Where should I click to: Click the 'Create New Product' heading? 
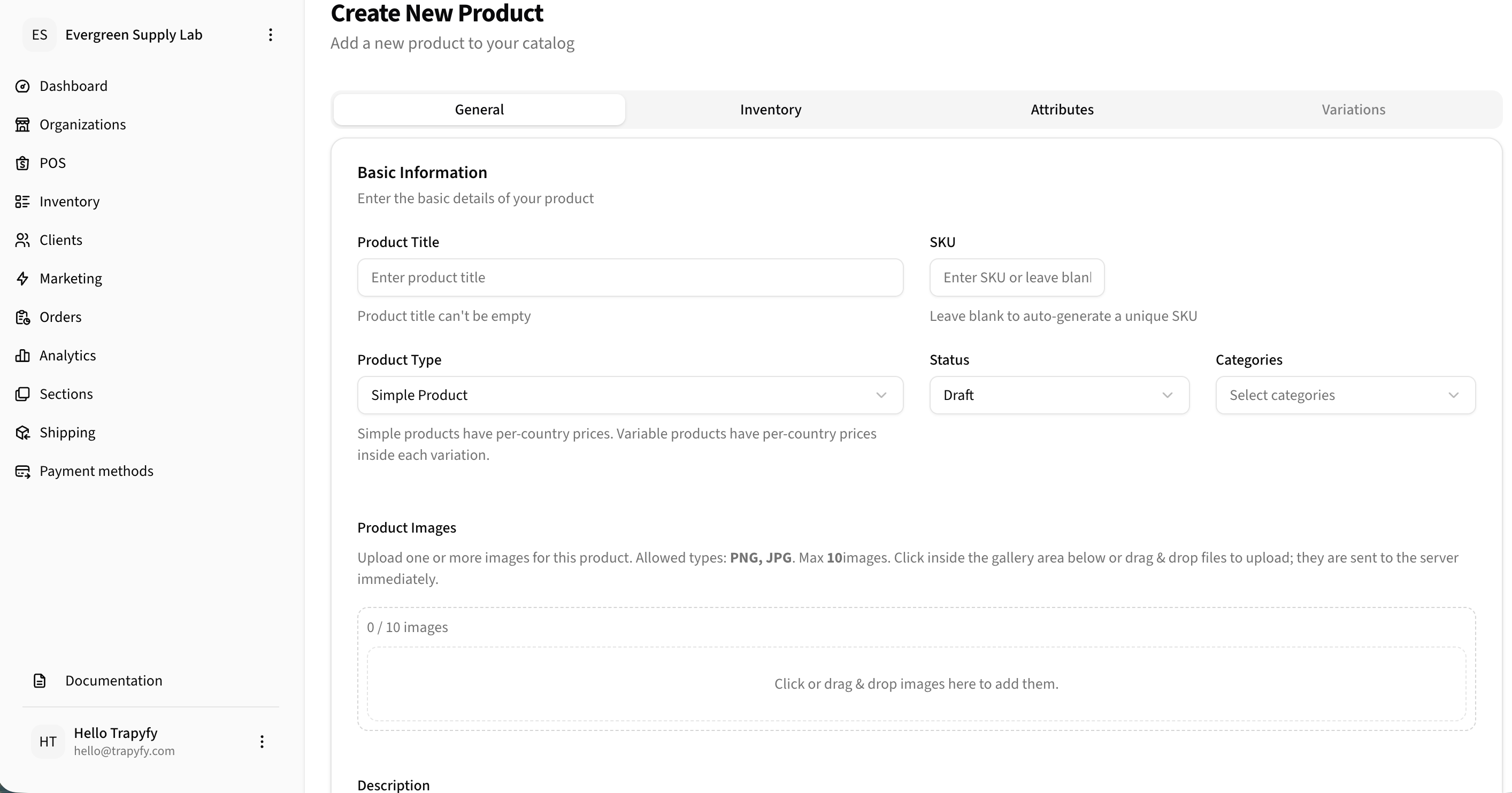click(436, 13)
